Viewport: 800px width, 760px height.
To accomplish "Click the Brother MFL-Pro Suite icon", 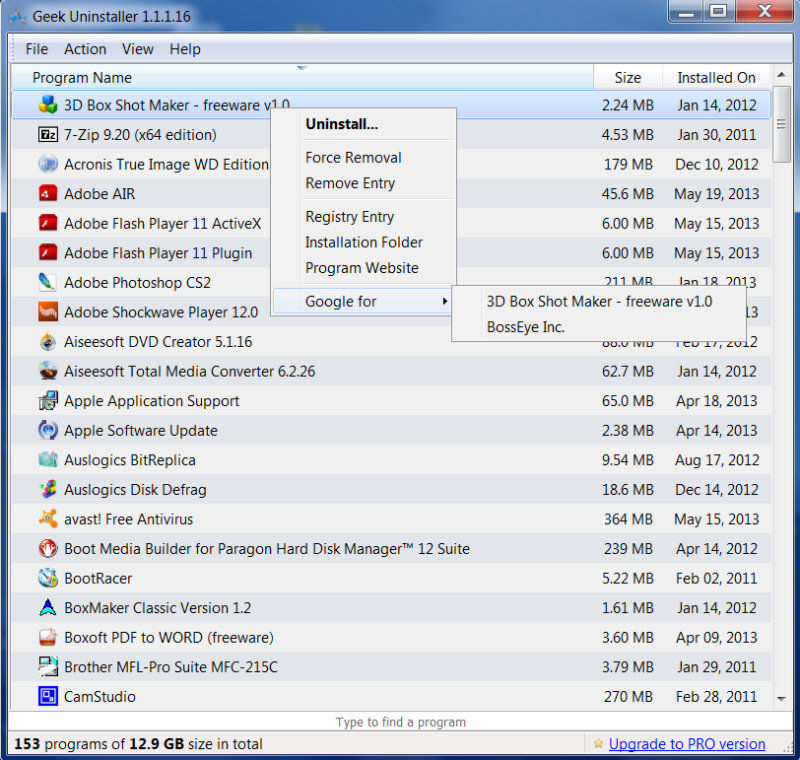I will pos(48,667).
